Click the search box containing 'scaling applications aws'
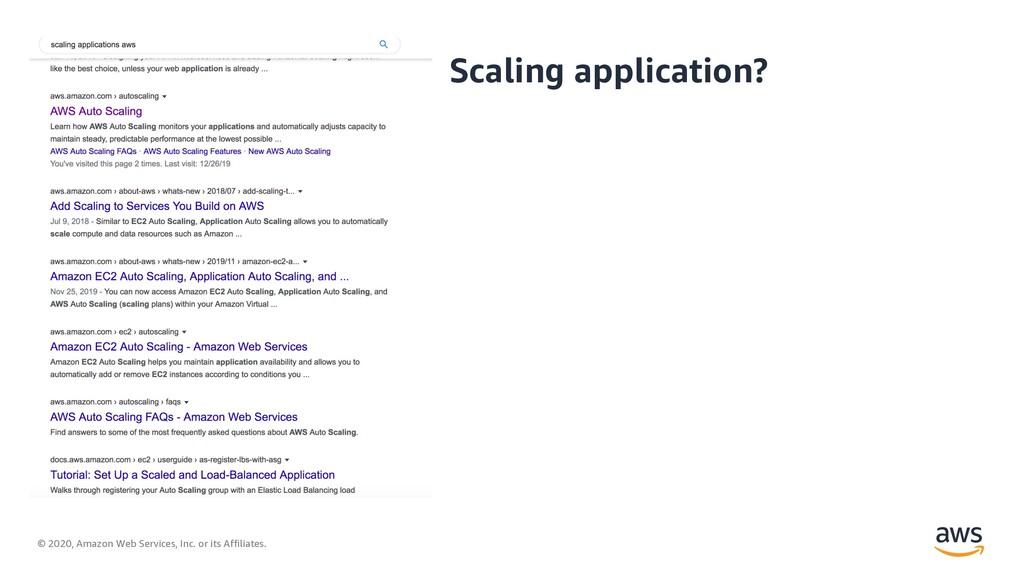The image size is (1024, 576). coord(219,44)
